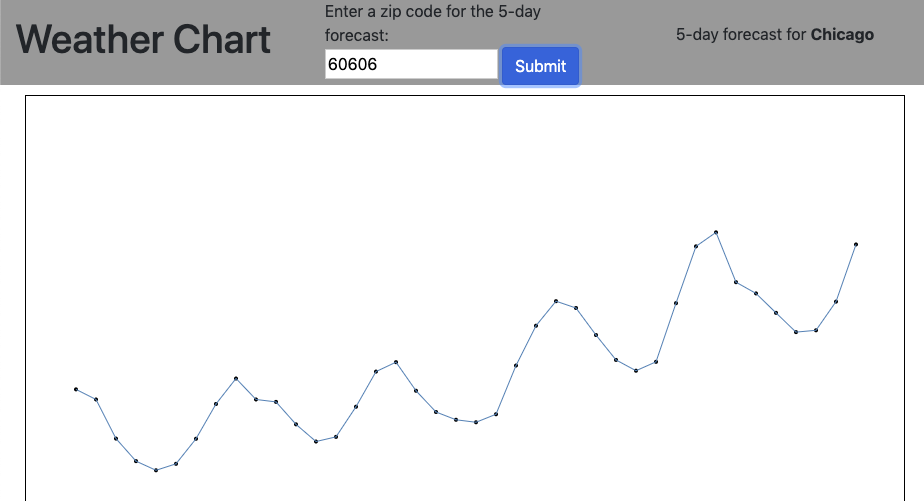The width and height of the screenshot is (924, 501).
Task: Click the Weather Chart heading
Action: [x=143, y=40]
